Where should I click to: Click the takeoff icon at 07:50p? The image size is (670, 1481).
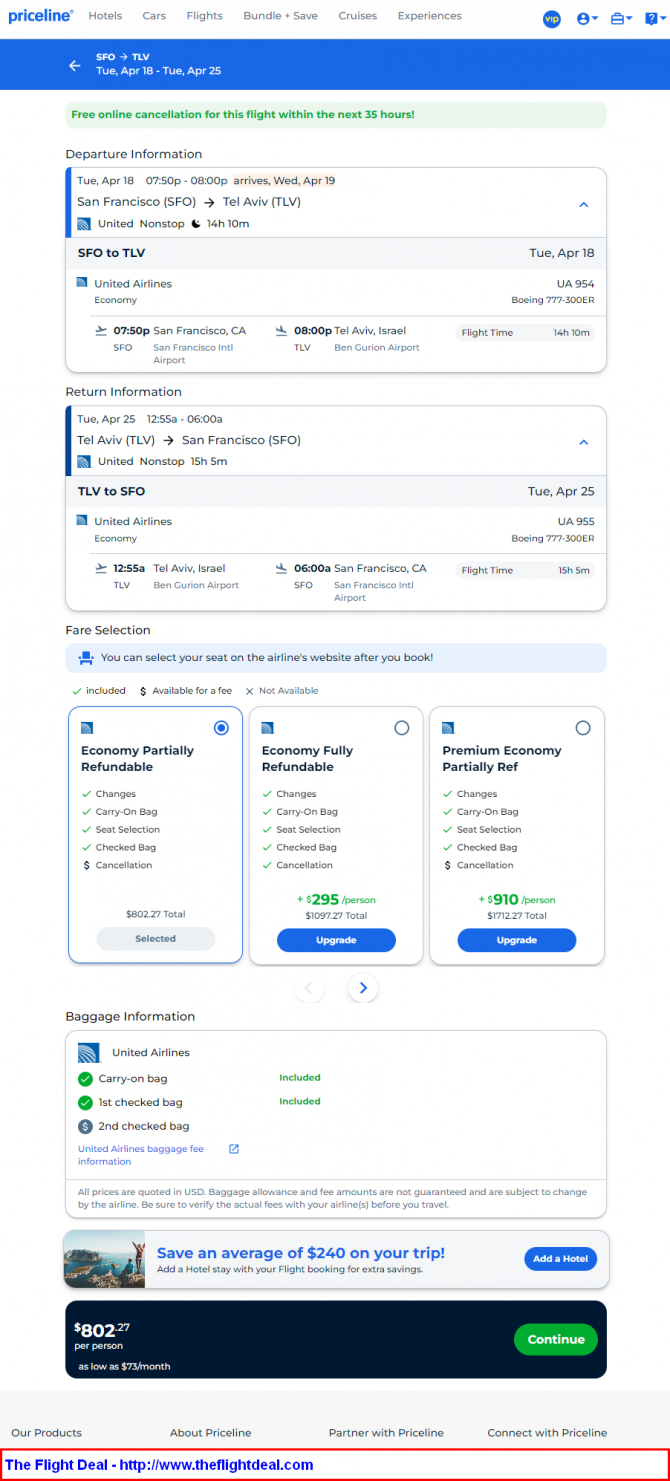(100, 330)
